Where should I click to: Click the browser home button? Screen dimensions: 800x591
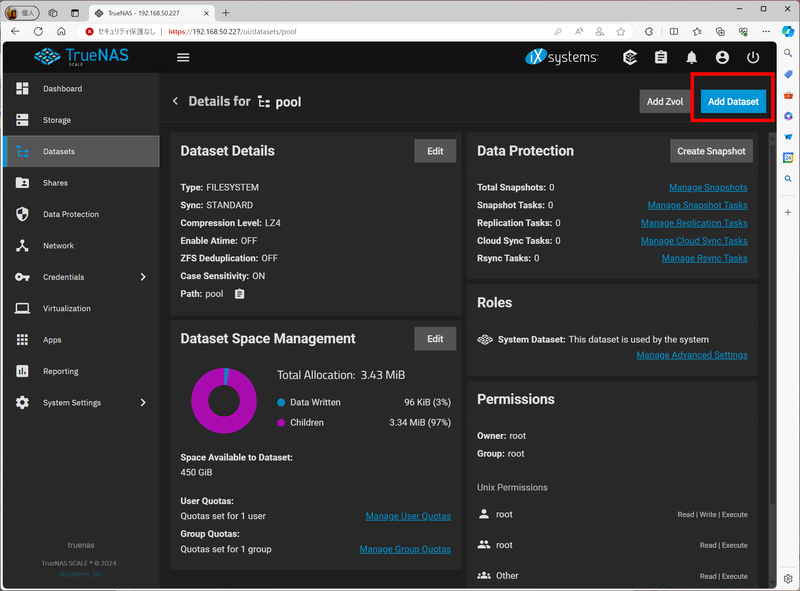coord(61,32)
